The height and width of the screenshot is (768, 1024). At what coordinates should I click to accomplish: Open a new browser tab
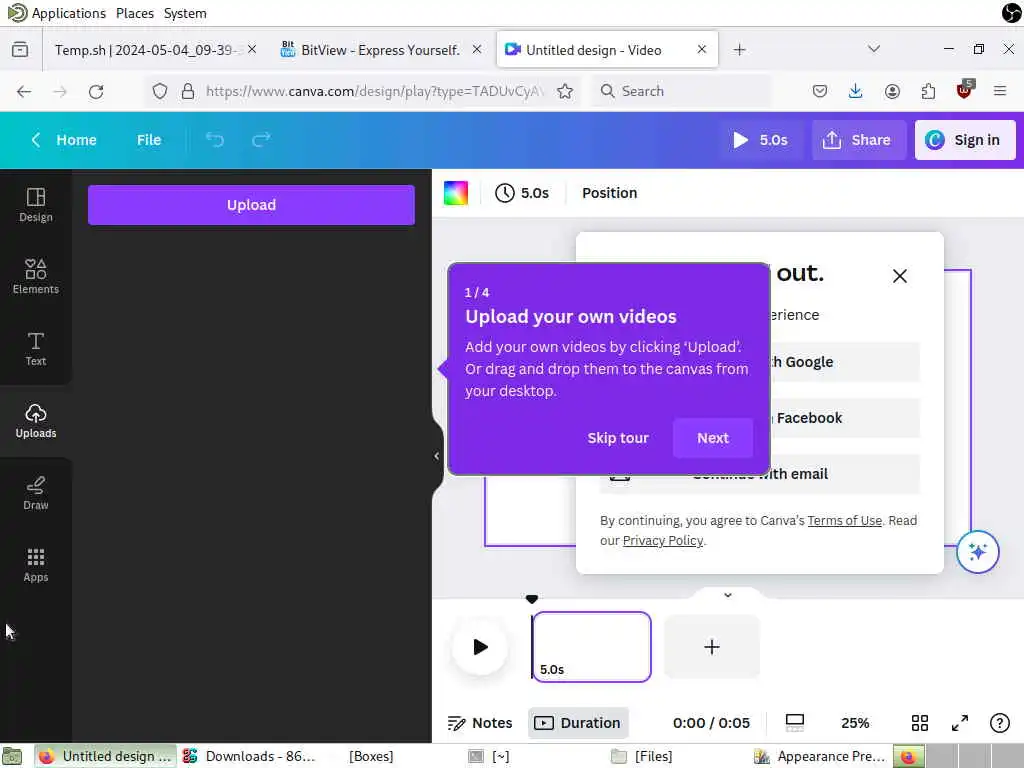739,50
